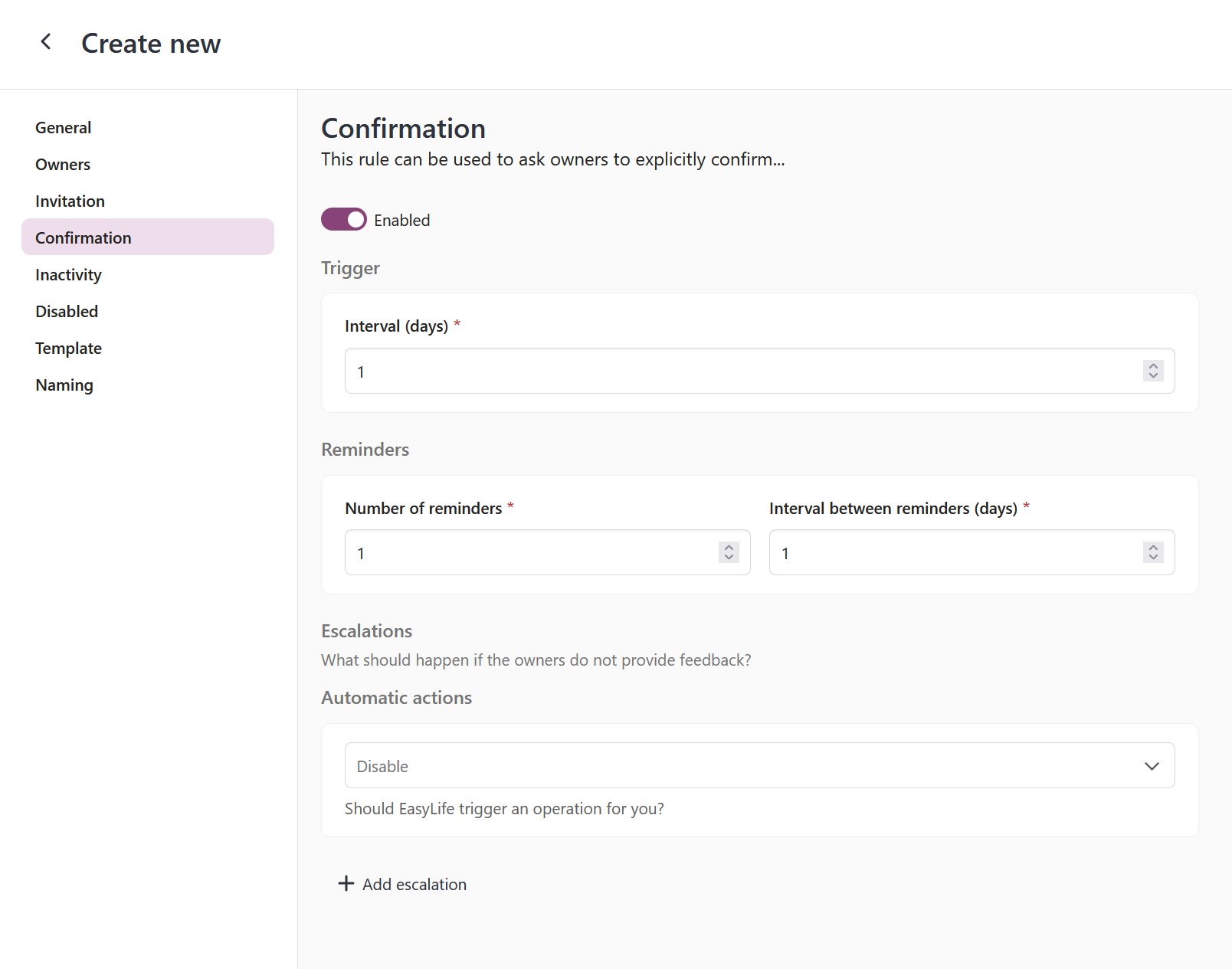Decrement Number of reminders stepper
This screenshot has height=969, width=1232.
pyautogui.click(x=729, y=558)
